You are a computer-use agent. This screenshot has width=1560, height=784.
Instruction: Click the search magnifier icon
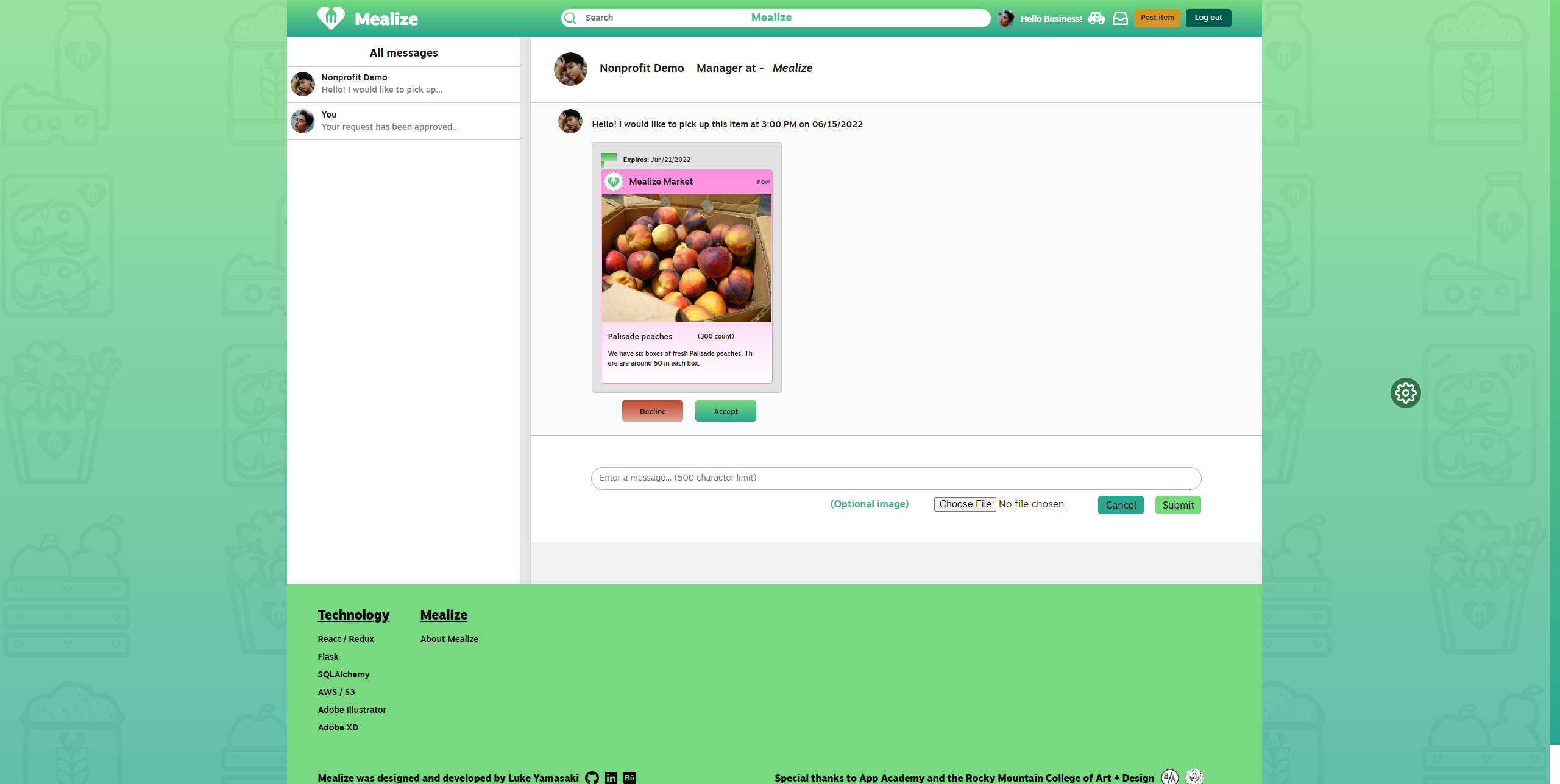point(569,18)
